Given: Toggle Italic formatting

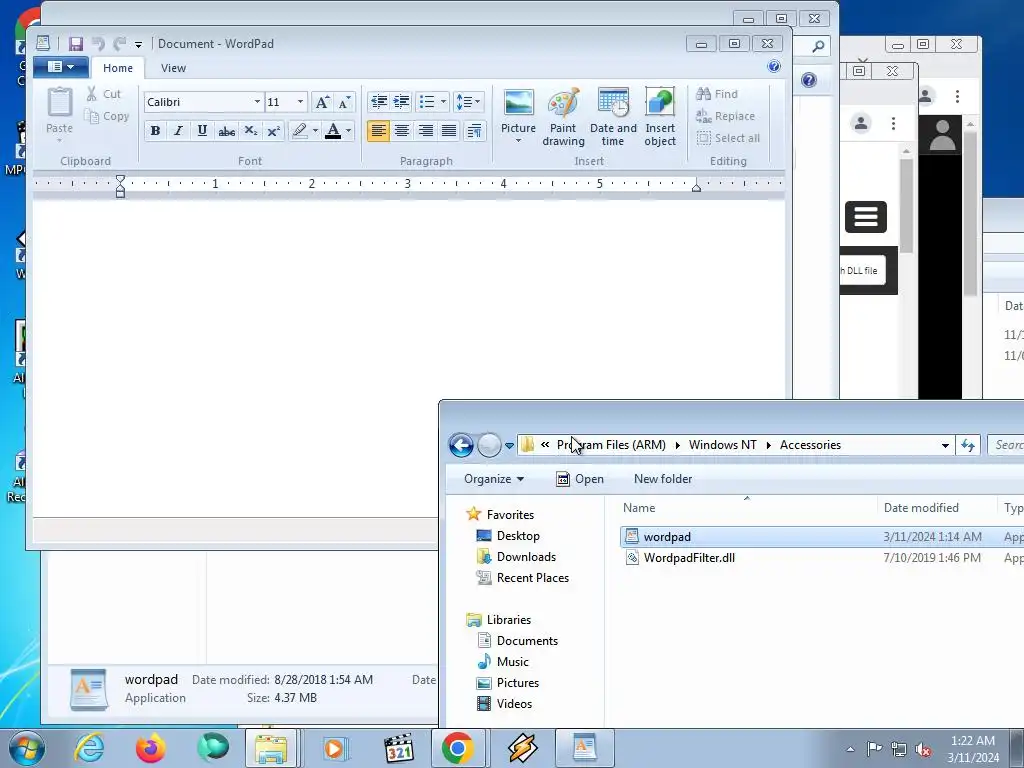Looking at the screenshot, I should pos(178,131).
